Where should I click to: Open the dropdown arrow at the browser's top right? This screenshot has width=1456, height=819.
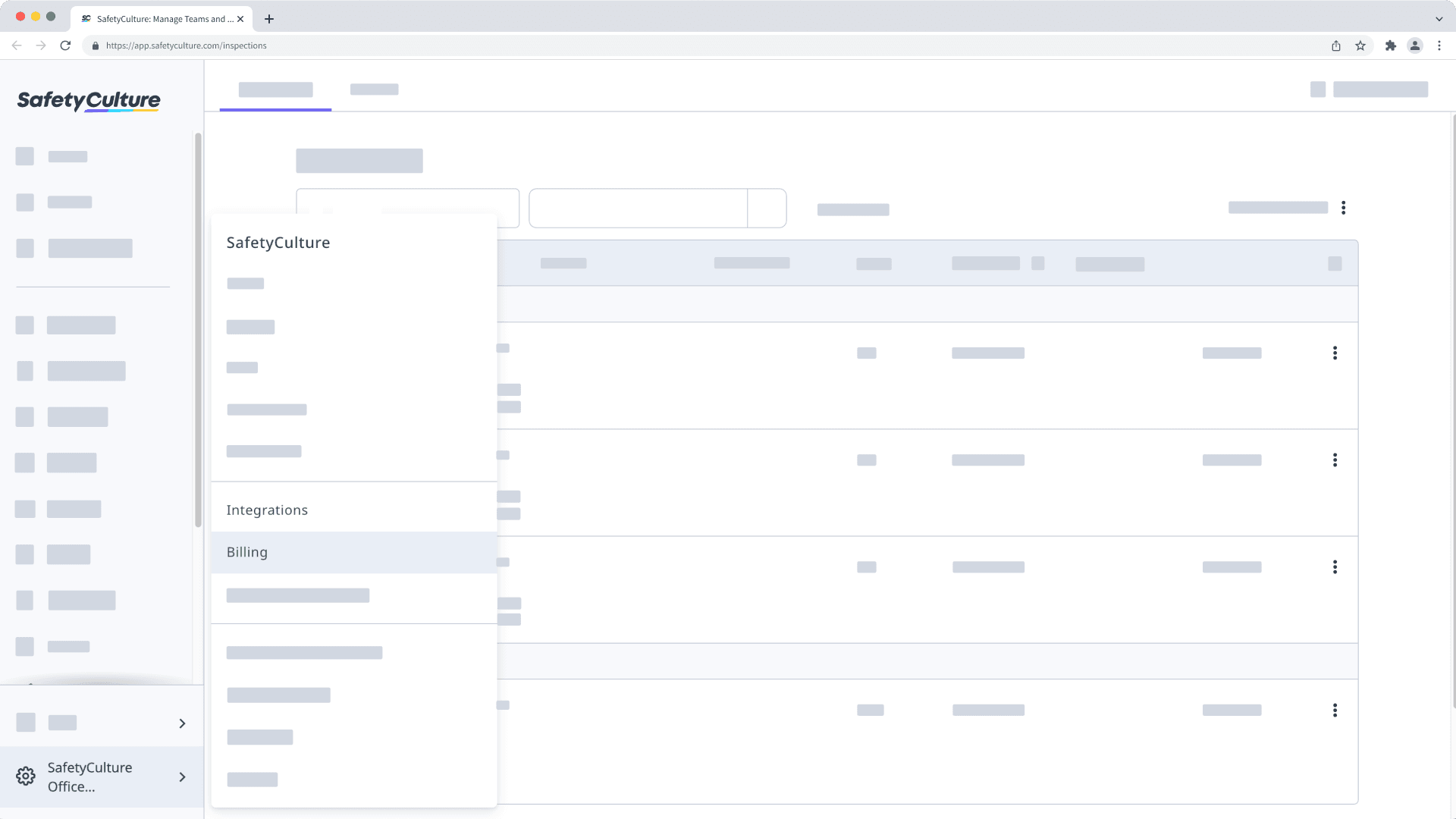[x=1439, y=19]
